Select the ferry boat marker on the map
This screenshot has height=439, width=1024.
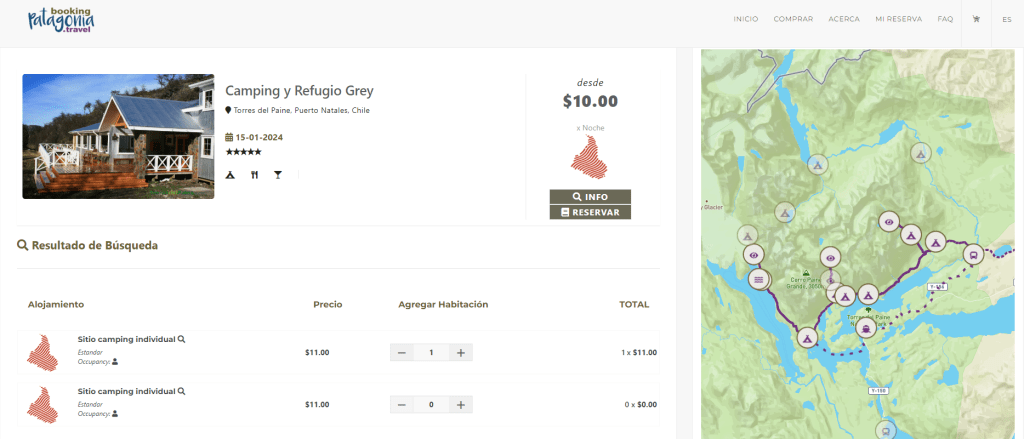pos(864,325)
